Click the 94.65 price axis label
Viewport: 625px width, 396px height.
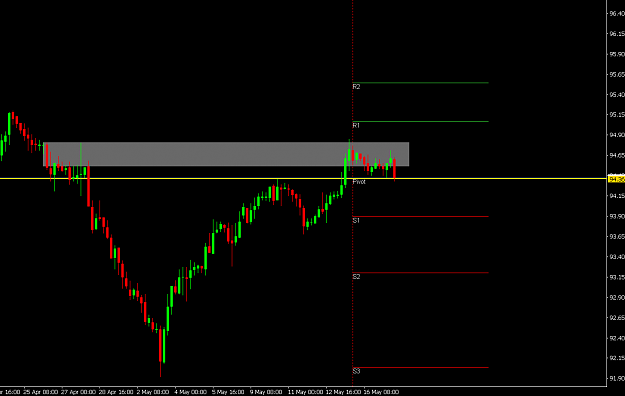point(617,155)
